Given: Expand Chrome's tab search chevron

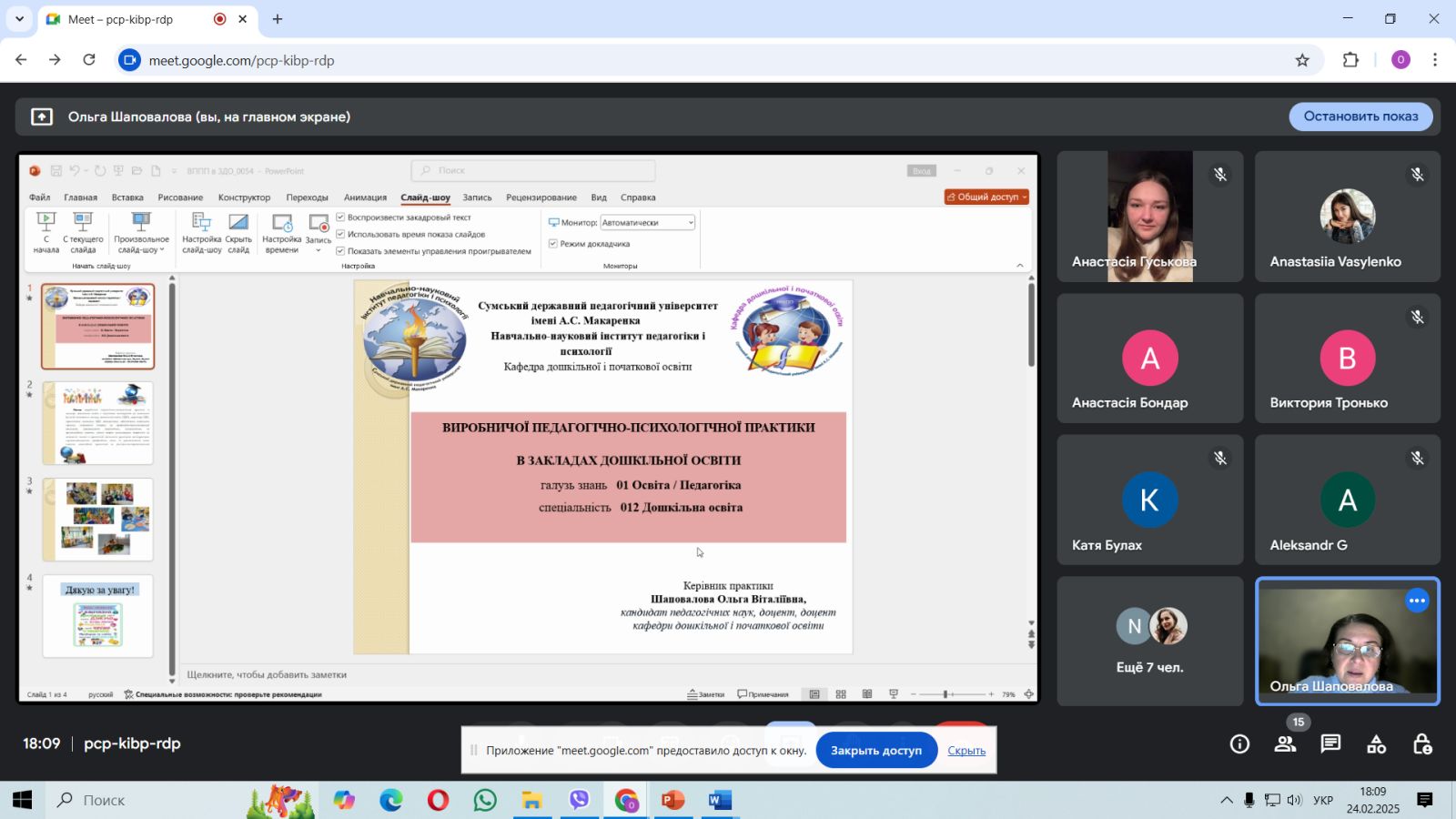Looking at the screenshot, I should (19, 19).
